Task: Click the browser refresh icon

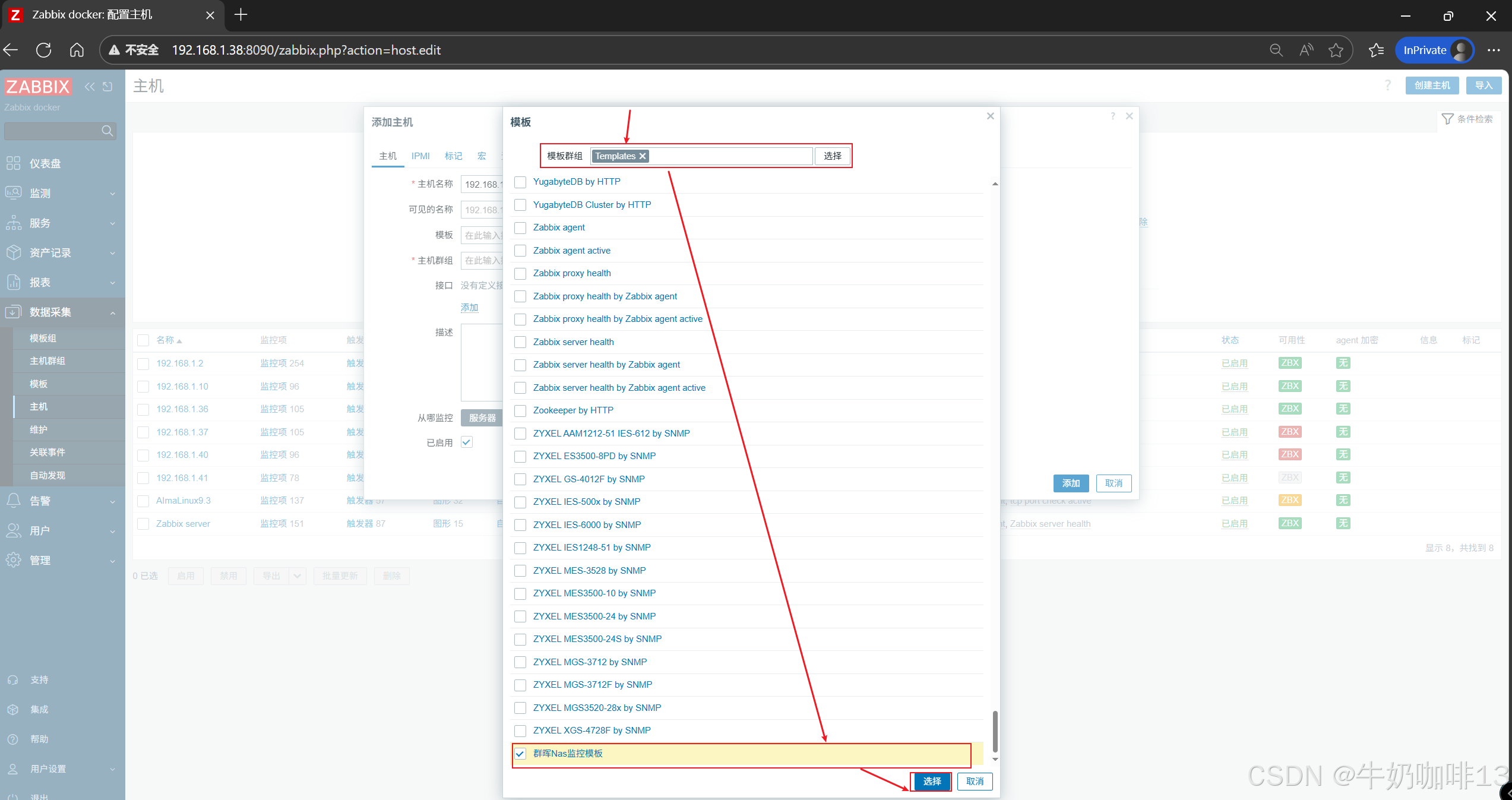Action: click(43, 50)
